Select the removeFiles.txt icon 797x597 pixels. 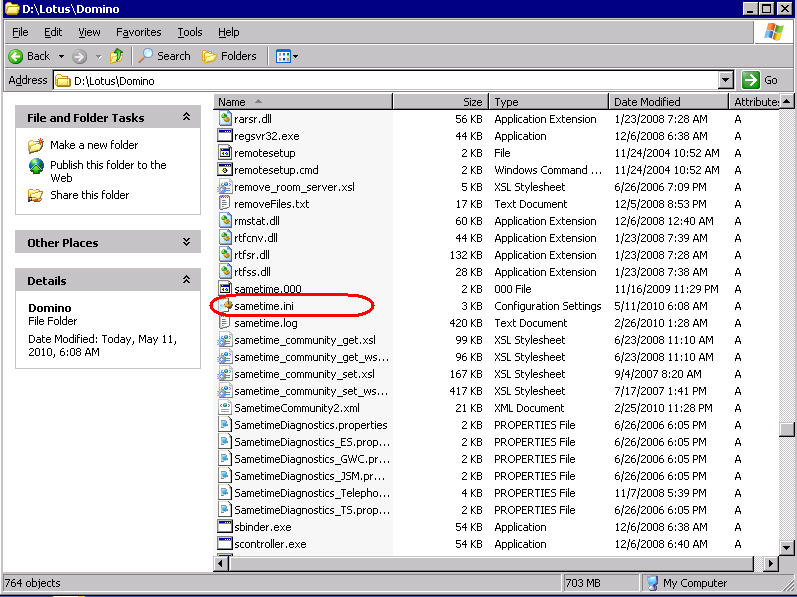click(225, 204)
